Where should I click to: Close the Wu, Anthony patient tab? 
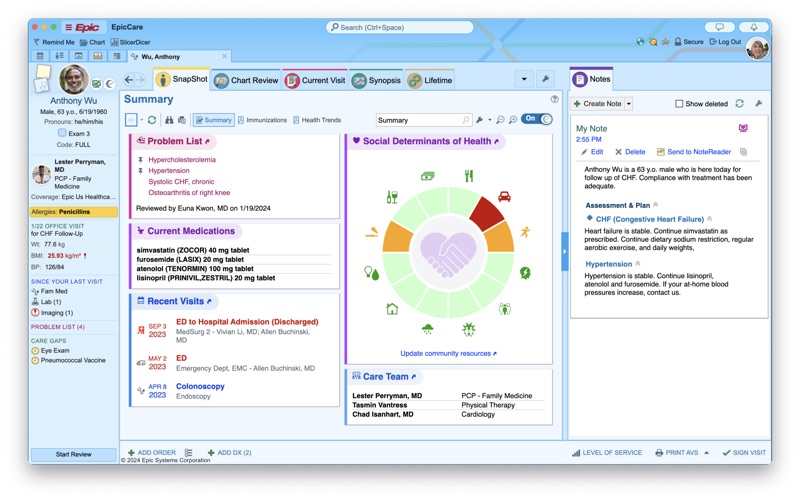point(224,56)
